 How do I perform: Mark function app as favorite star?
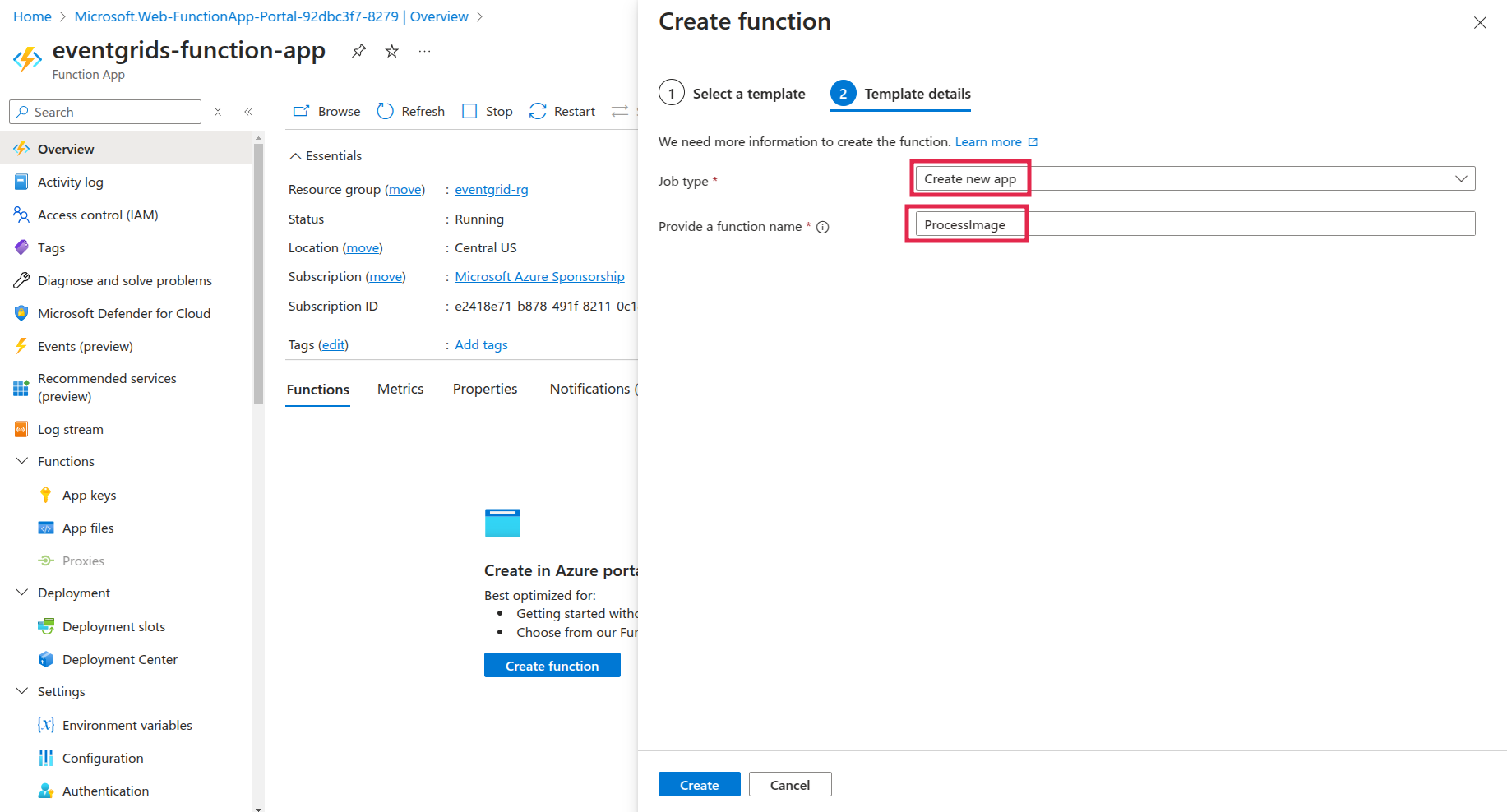click(392, 51)
